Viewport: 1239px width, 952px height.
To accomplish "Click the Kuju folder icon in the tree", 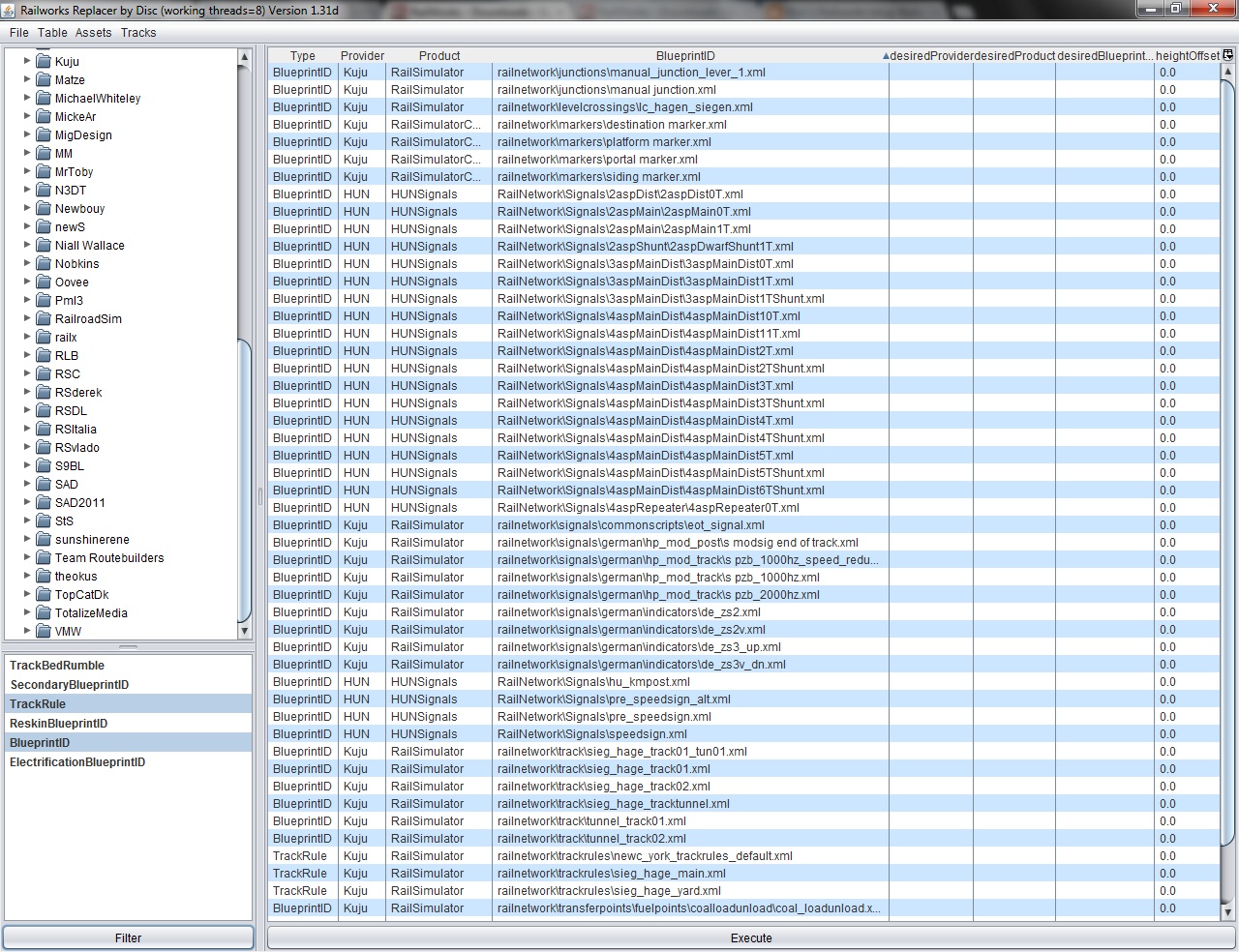I will click(43, 61).
